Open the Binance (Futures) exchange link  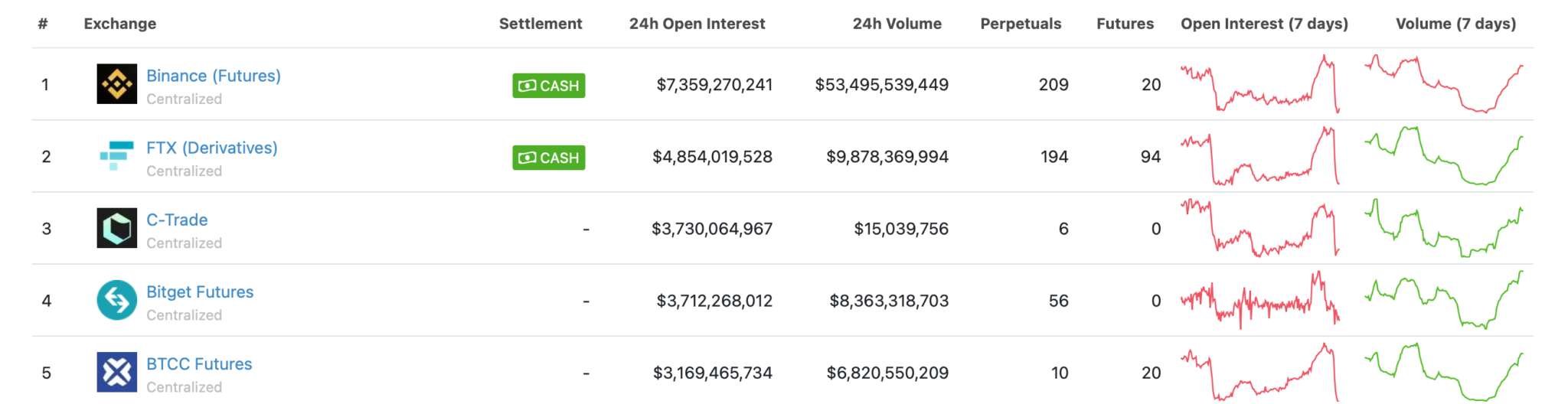pyautogui.click(x=213, y=76)
